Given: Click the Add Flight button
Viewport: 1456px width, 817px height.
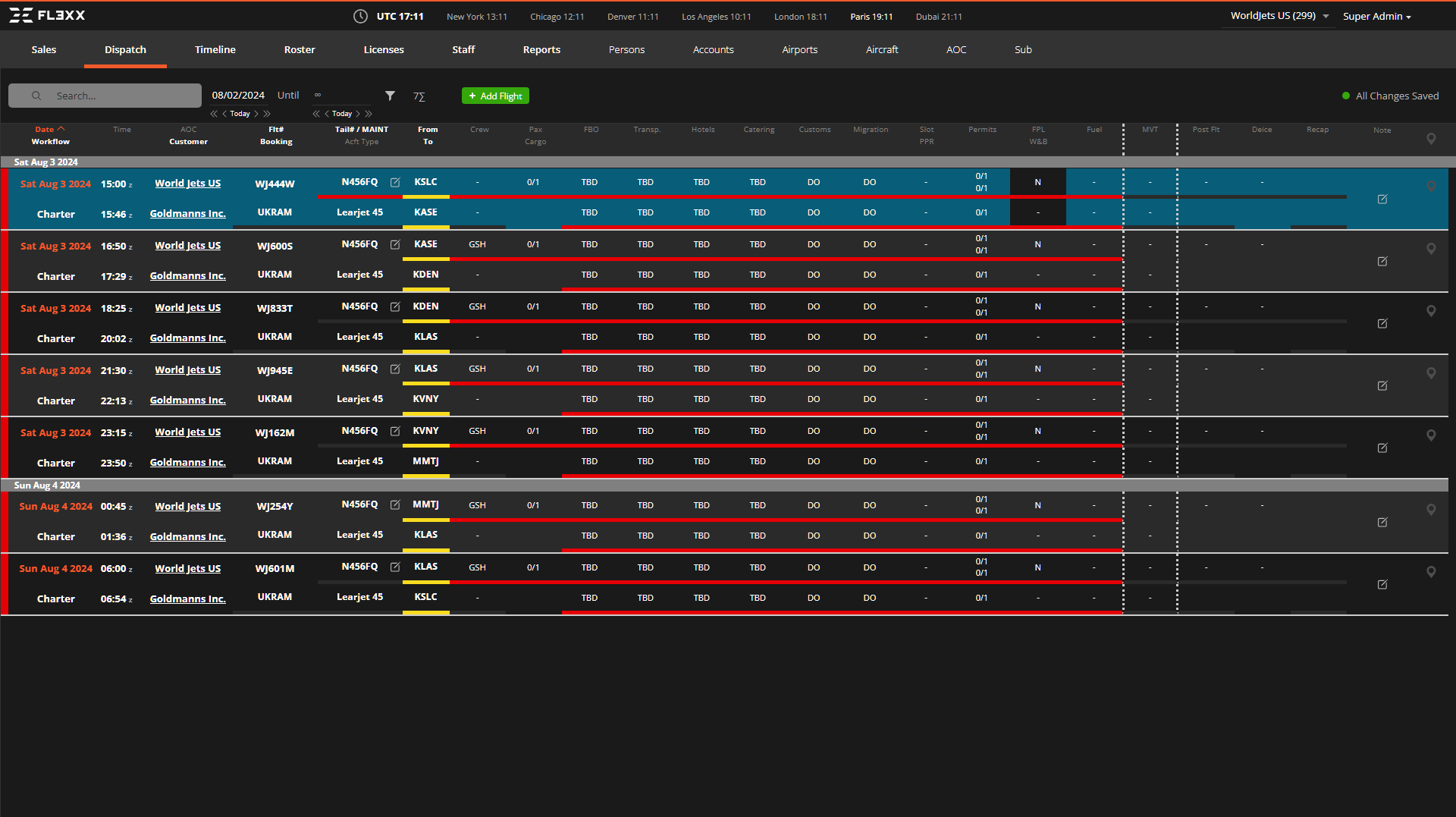Looking at the screenshot, I should click(495, 96).
